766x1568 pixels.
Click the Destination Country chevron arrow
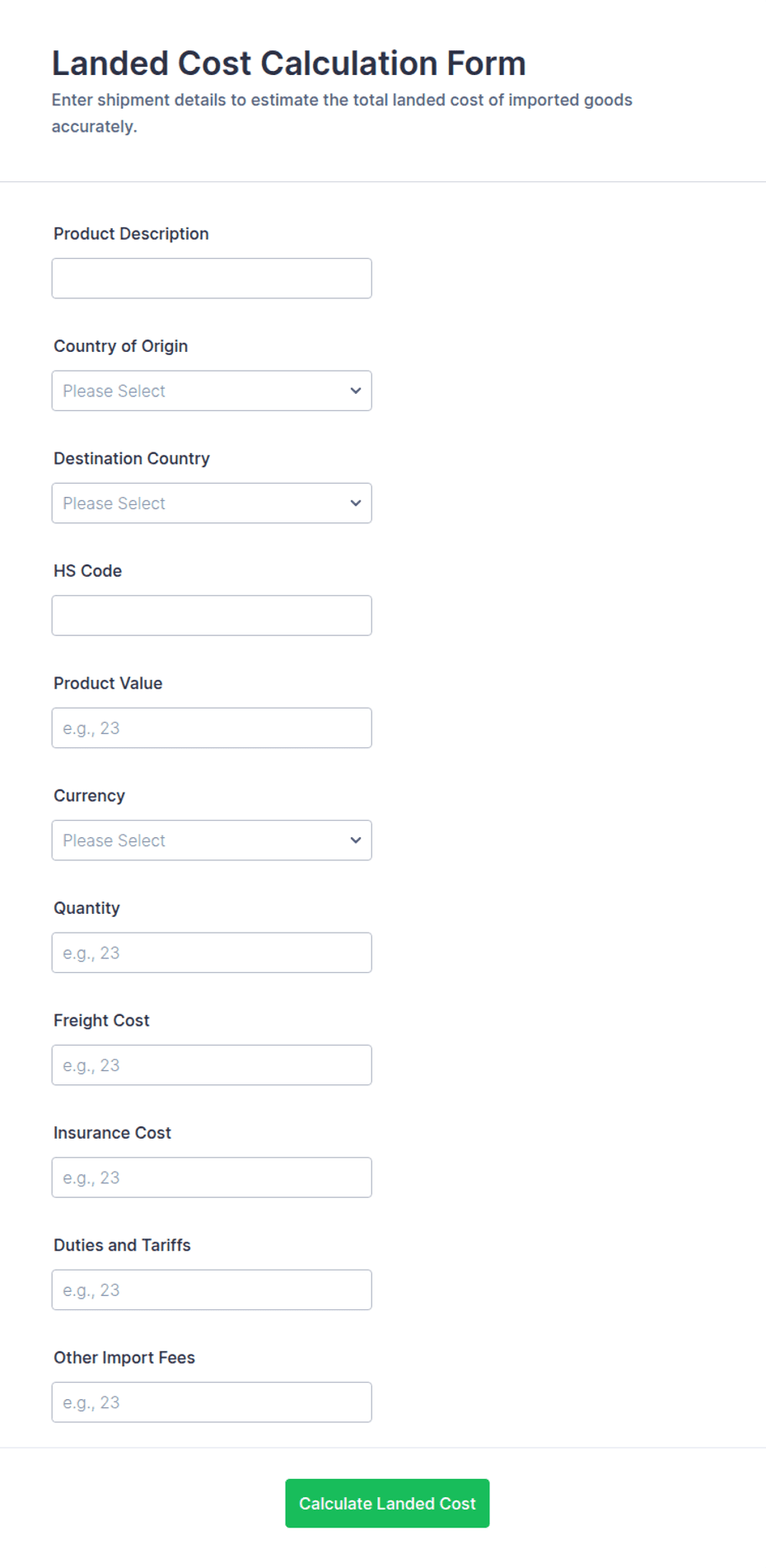pyautogui.click(x=355, y=503)
